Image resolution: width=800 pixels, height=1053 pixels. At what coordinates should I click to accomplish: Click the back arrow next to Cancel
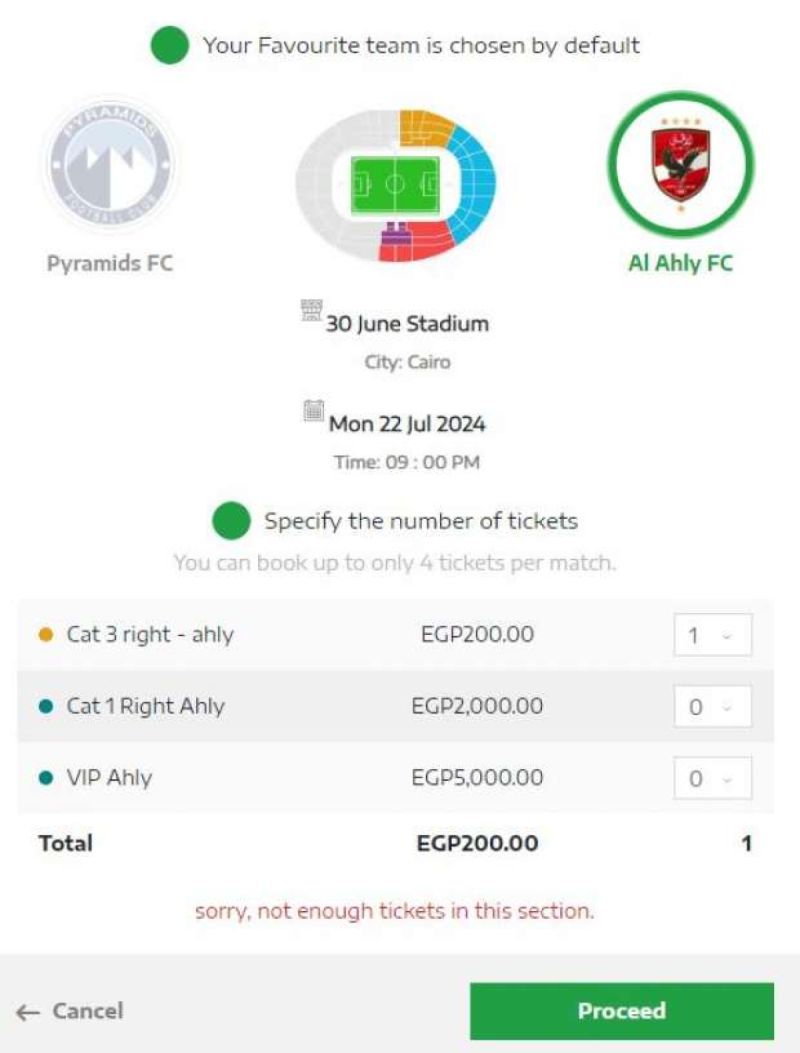tap(28, 1012)
